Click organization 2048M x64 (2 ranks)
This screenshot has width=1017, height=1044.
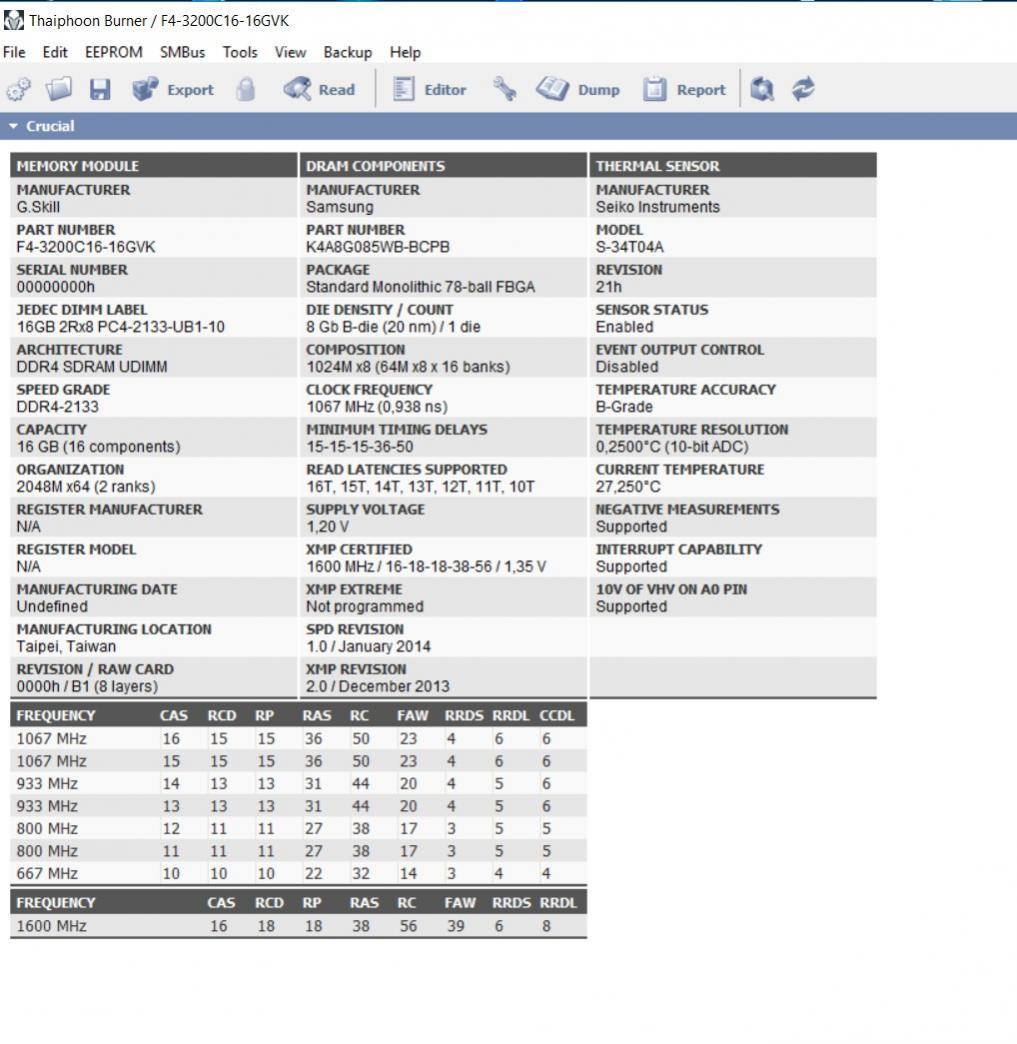[86, 487]
